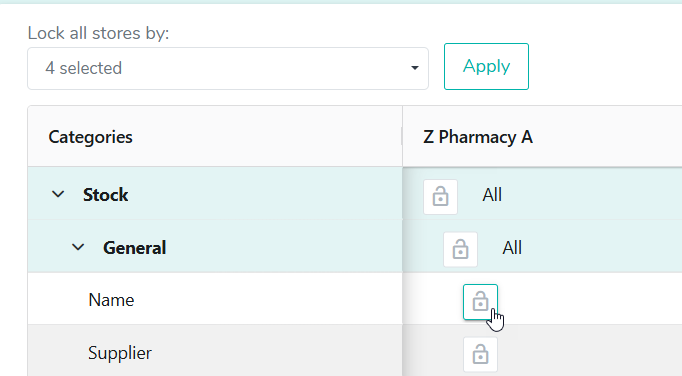Click the divider between Categories and Z Pharmacy A headers

(x=402, y=136)
